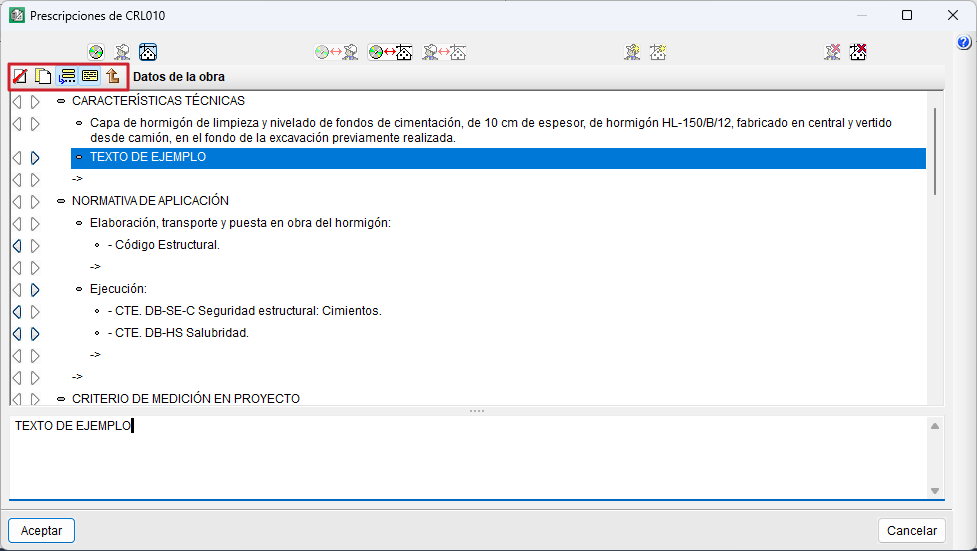Screen dimensions: 977x551
Task: Select the highlighted TEXTO DE EJEMPLO row
Action: [x=498, y=158]
